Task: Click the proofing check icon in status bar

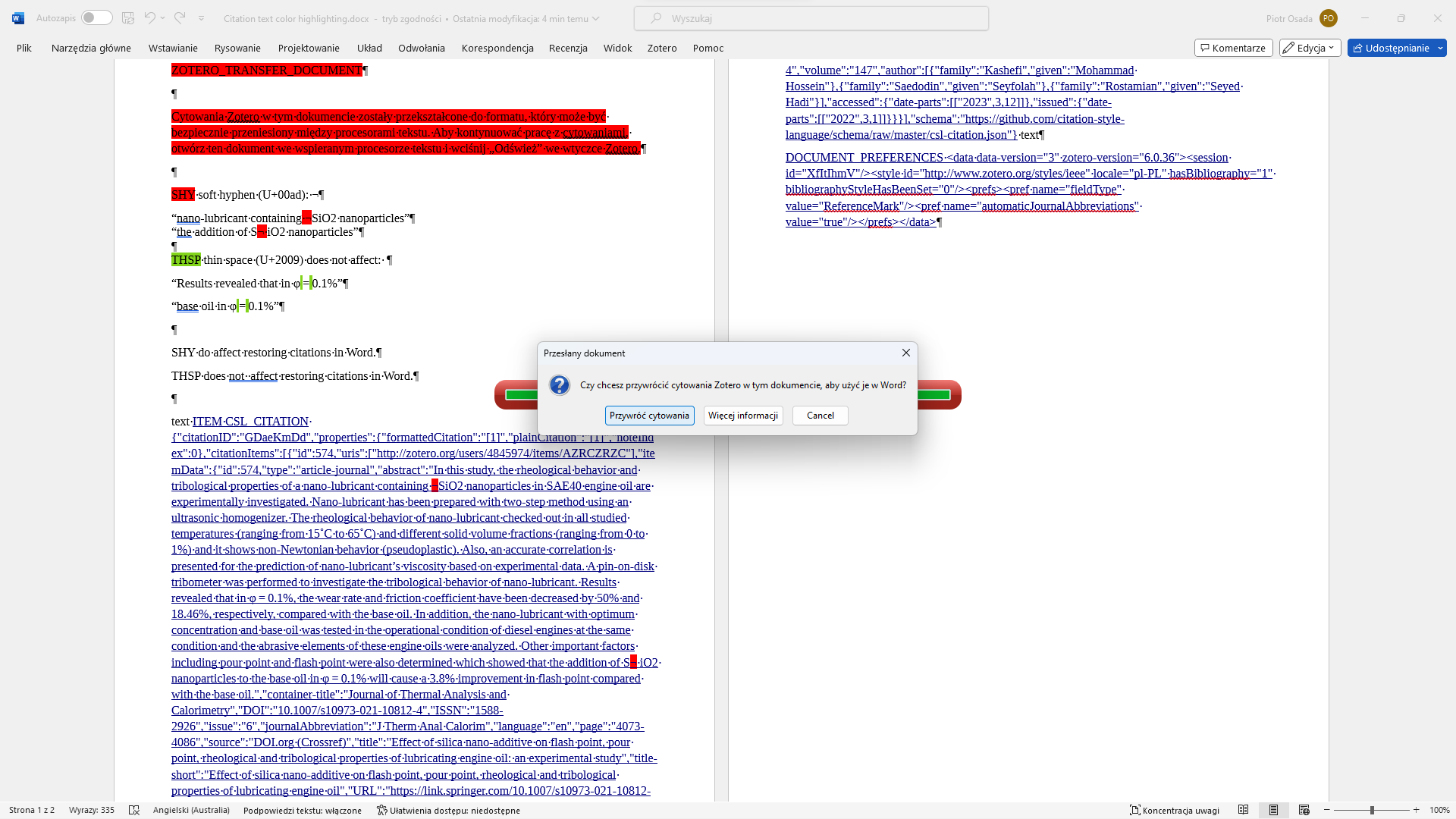Action: click(x=134, y=810)
